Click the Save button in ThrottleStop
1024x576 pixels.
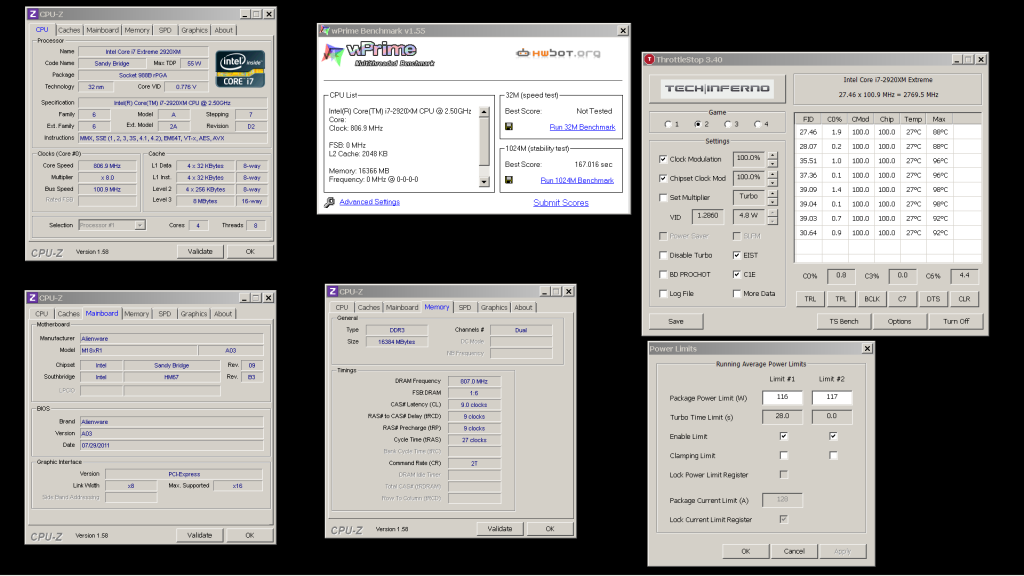tap(676, 321)
